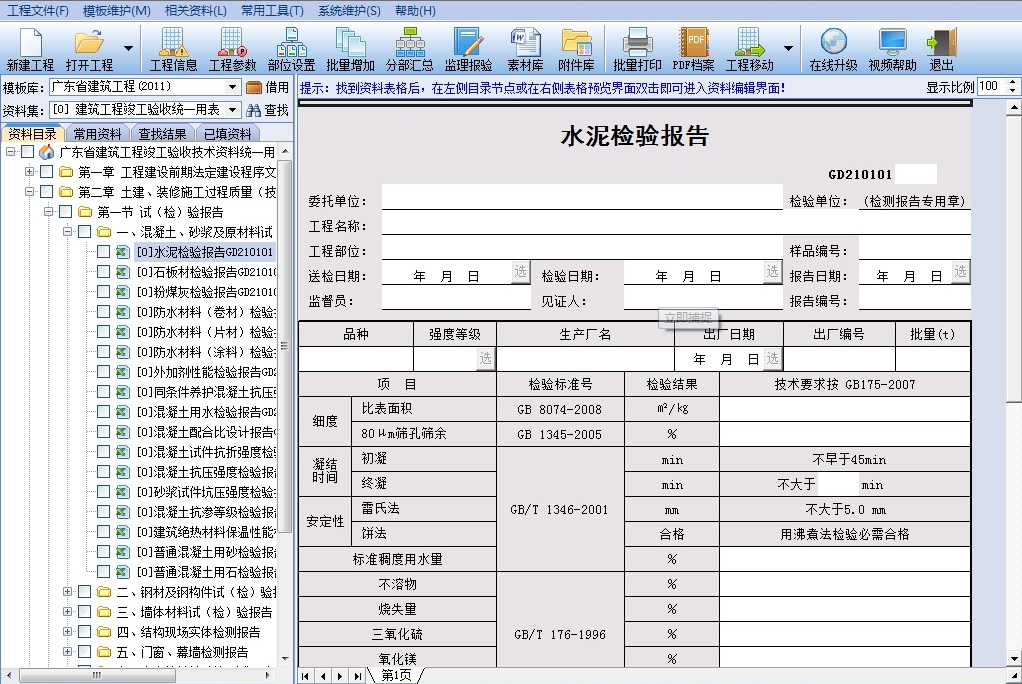
Task: Click the 选 button beside 送检日期
Action: pyautogui.click(x=520, y=272)
